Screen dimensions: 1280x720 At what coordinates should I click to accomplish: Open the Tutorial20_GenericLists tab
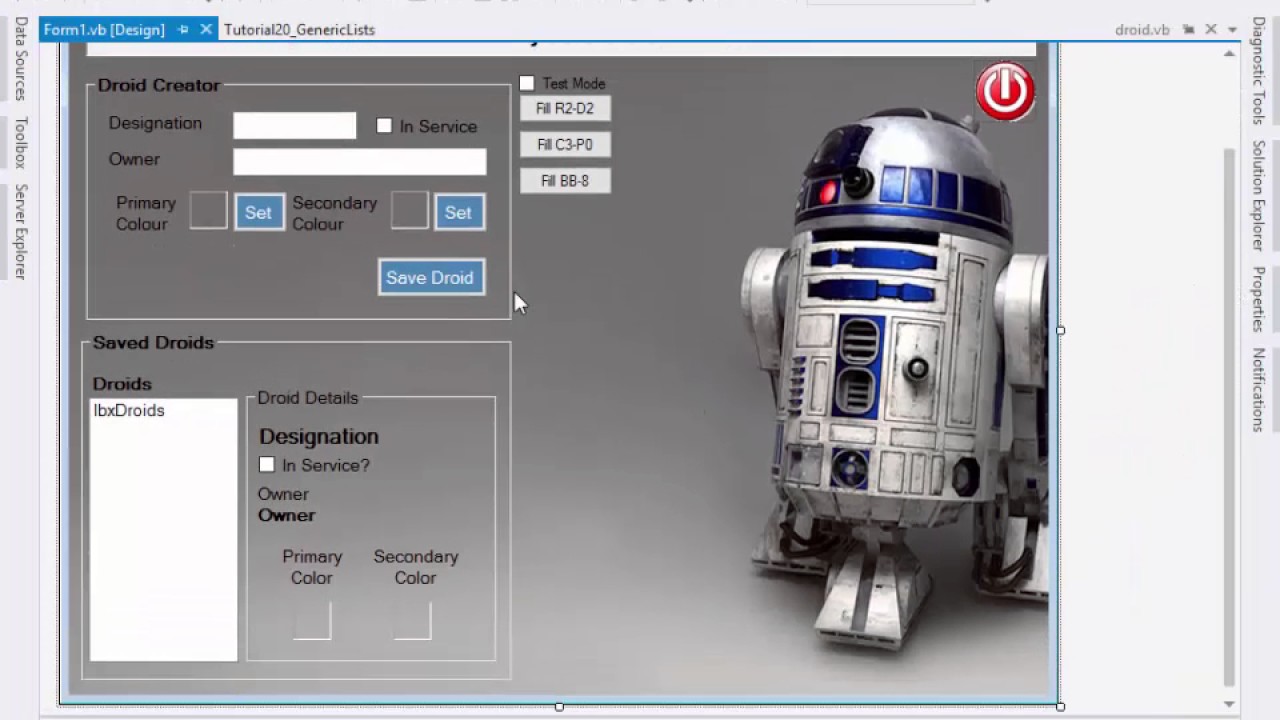tap(299, 30)
